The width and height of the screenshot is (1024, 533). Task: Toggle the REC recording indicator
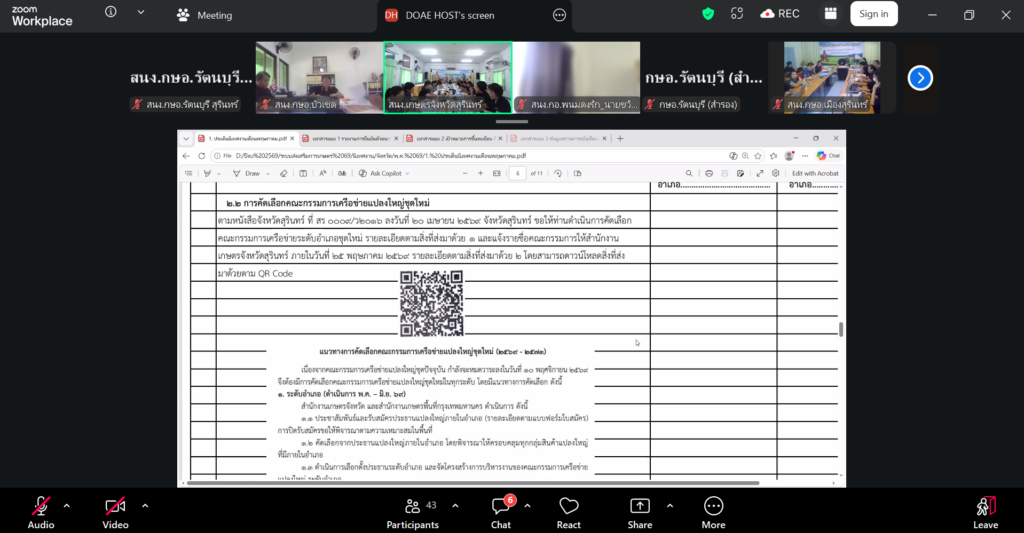click(780, 14)
